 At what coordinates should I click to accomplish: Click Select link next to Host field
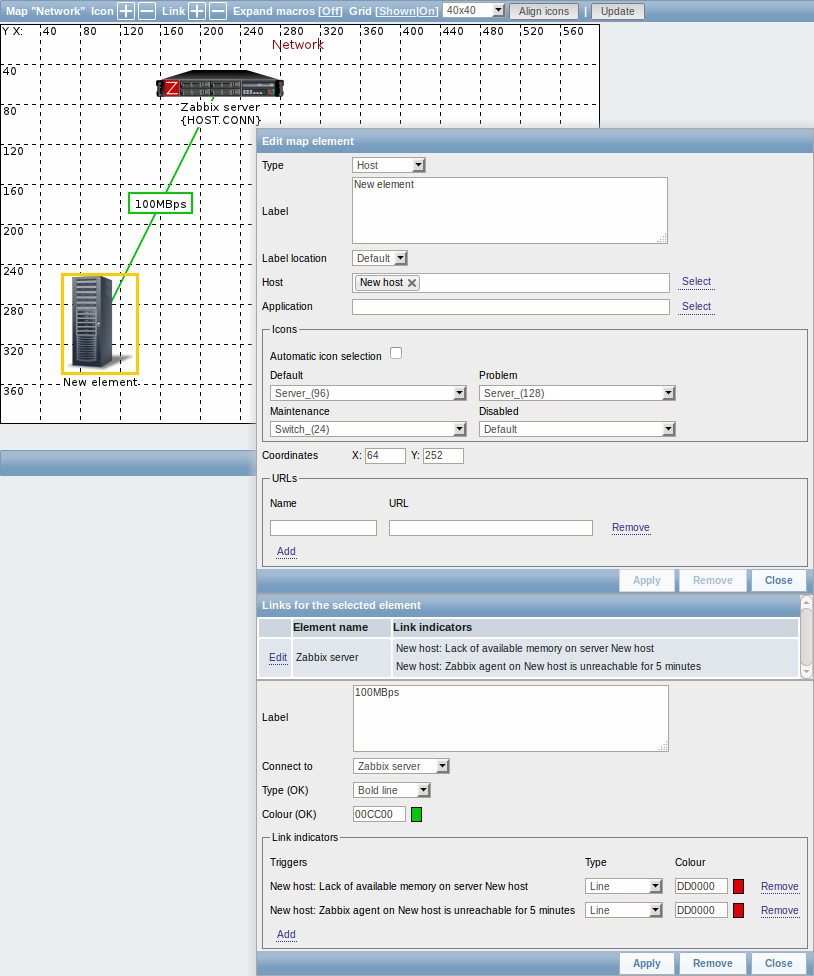tap(696, 281)
